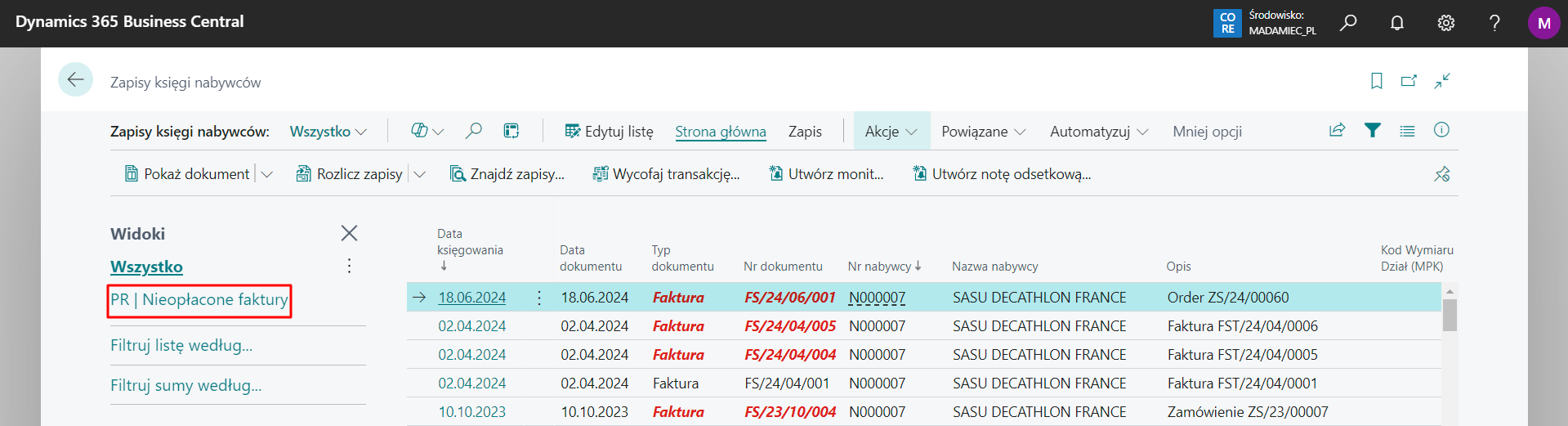
Task: Close the Widoki panel
Action: coord(349,234)
